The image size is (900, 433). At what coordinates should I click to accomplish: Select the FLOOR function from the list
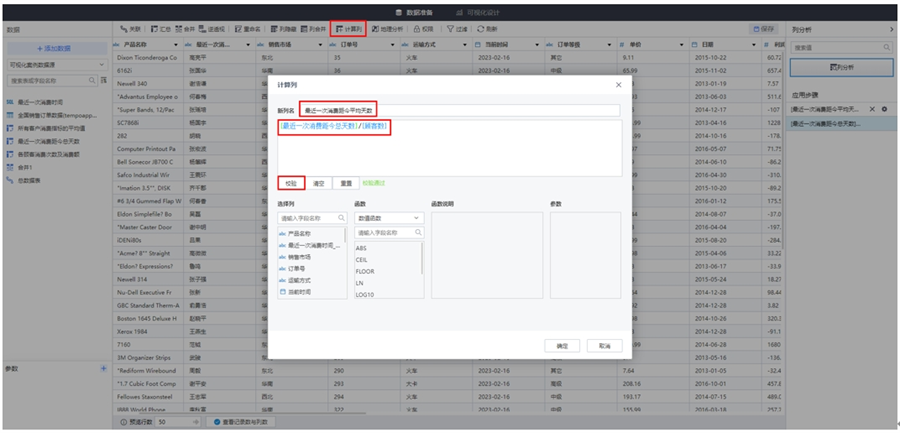click(365, 271)
